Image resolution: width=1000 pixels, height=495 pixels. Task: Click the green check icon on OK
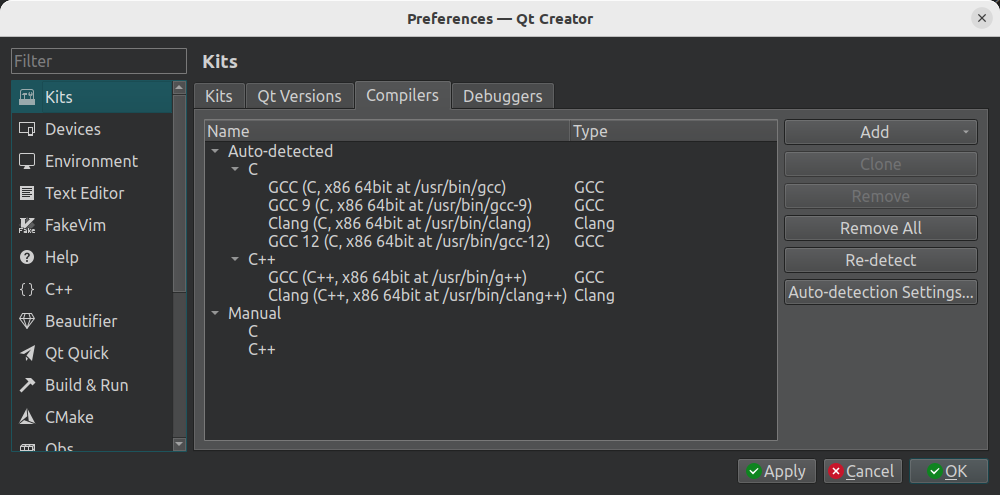(935, 471)
